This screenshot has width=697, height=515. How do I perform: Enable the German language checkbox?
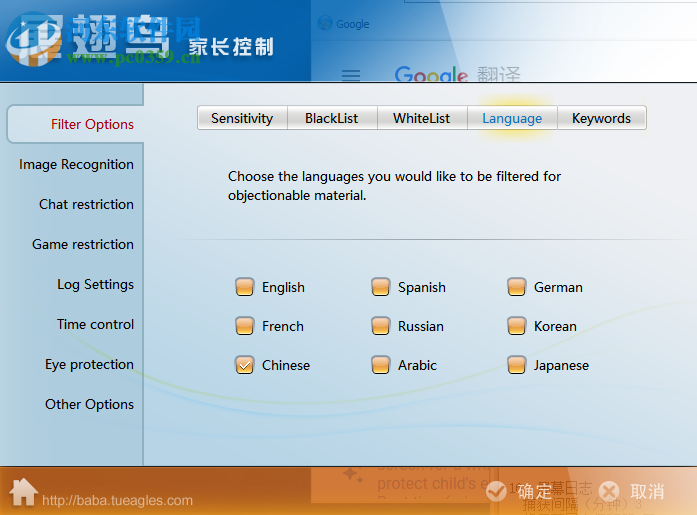tap(517, 287)
